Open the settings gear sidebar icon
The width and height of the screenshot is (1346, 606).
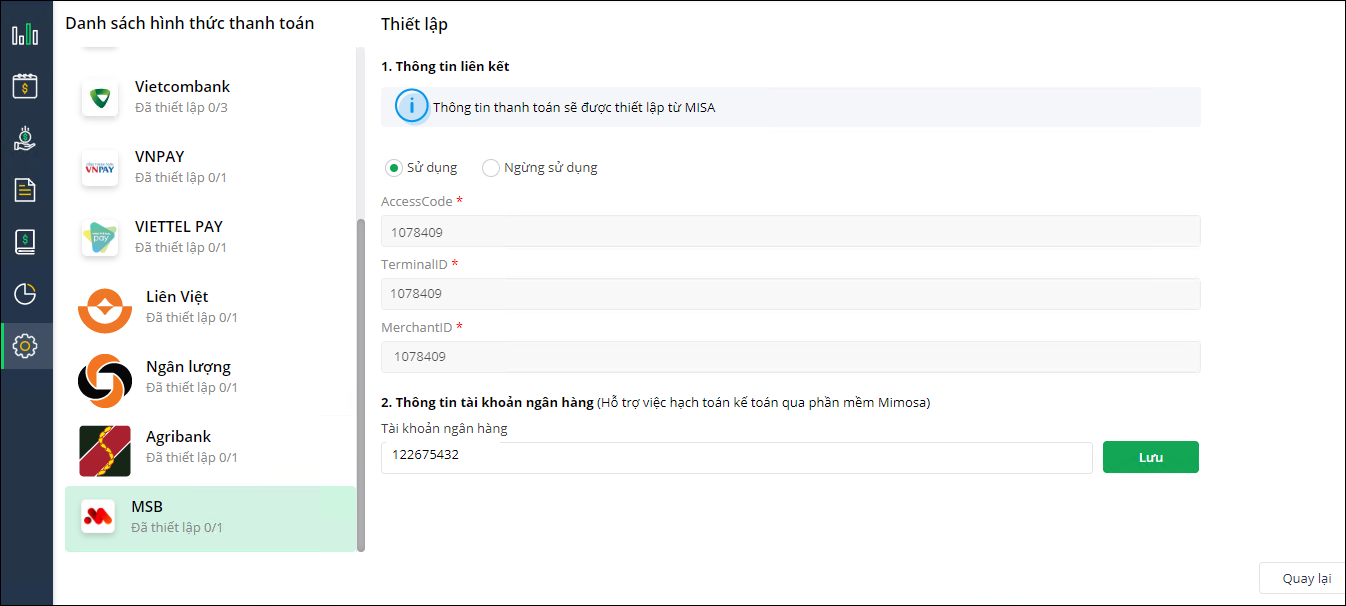(x=25, y=346)
